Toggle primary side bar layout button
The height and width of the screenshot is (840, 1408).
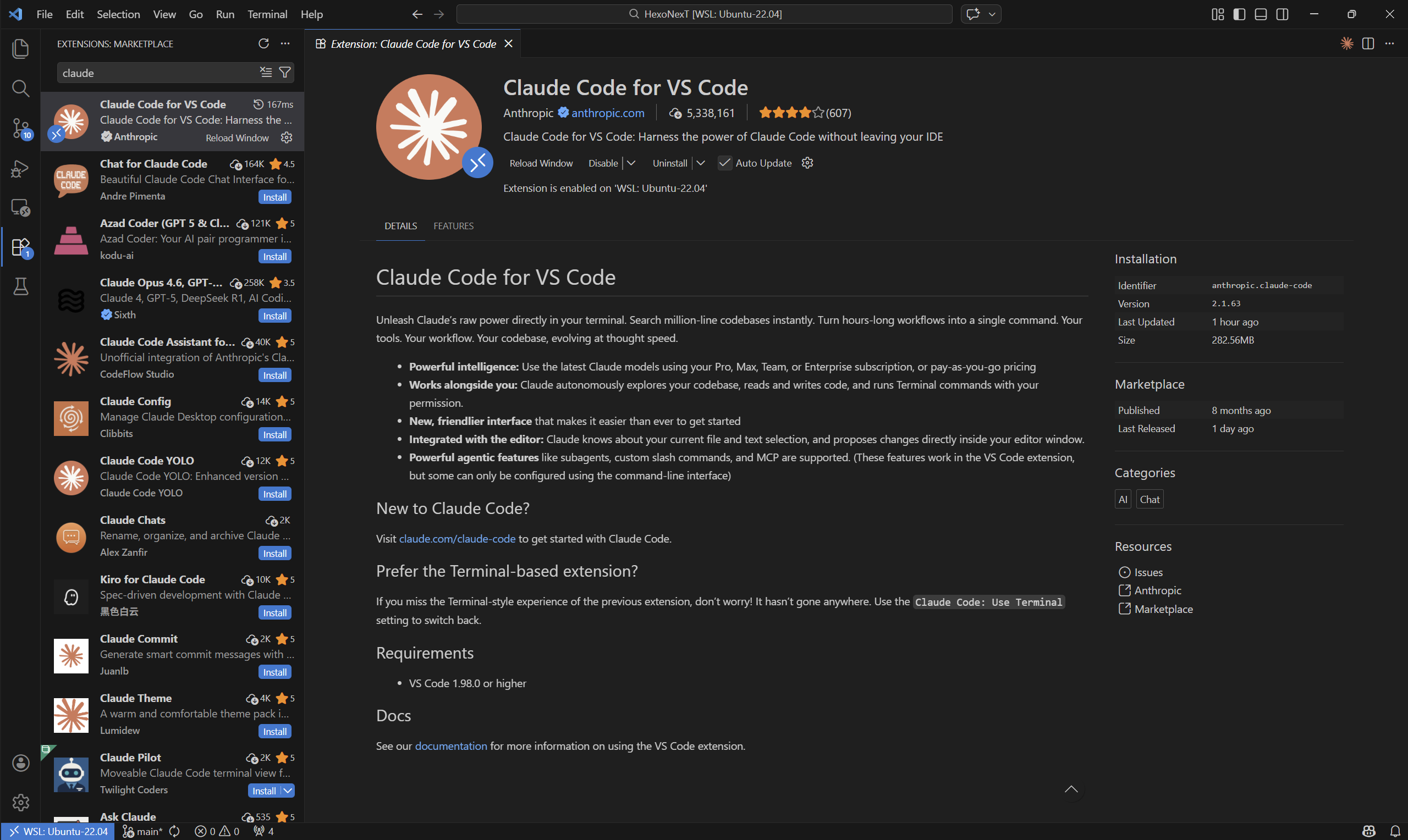pos(1239,14)
